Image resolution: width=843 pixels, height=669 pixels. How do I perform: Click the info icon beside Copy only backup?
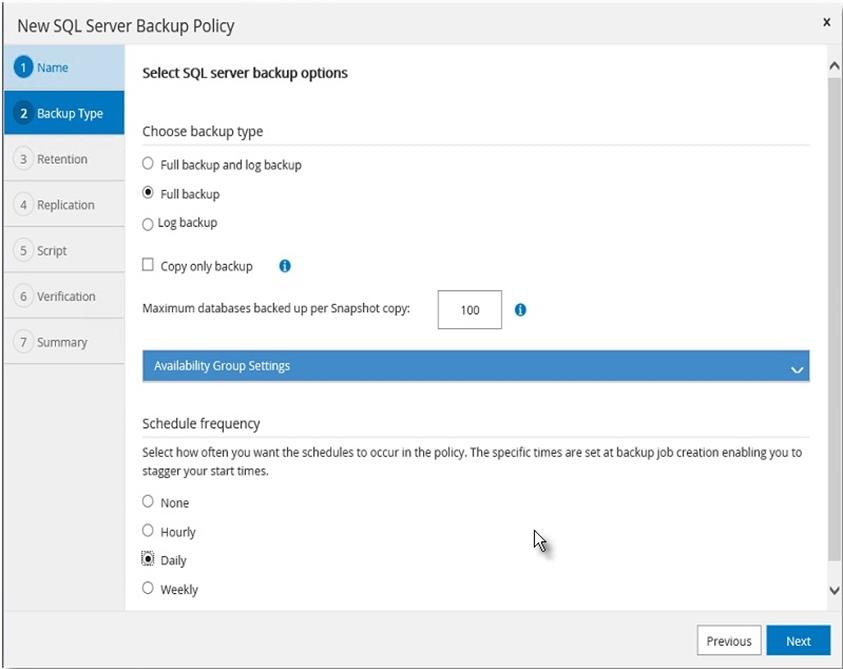coord(285,266)
